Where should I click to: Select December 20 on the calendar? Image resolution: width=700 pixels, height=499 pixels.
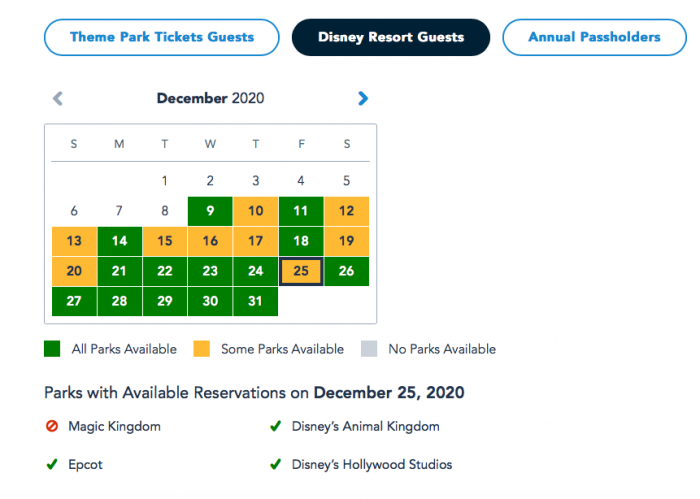74,271
